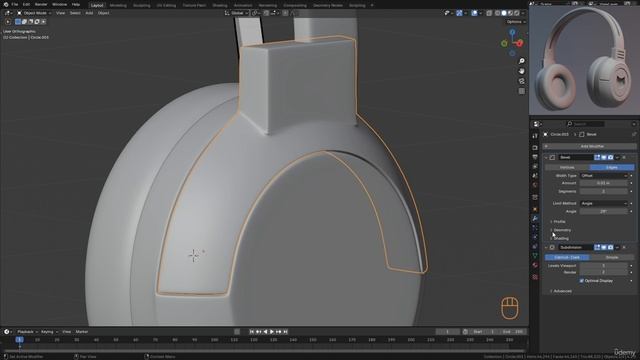Expand the Profile subpanel
Screen dimensions: 640x360
pyautogui.click(x=558, y=222)
